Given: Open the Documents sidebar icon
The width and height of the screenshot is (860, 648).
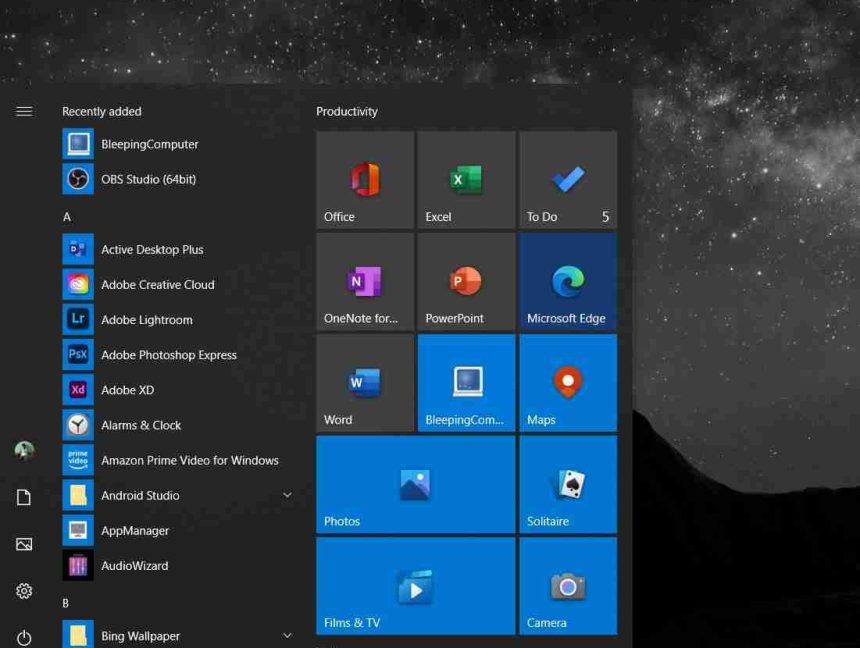Looking at the screenshot, I should [x=24, y=497].
